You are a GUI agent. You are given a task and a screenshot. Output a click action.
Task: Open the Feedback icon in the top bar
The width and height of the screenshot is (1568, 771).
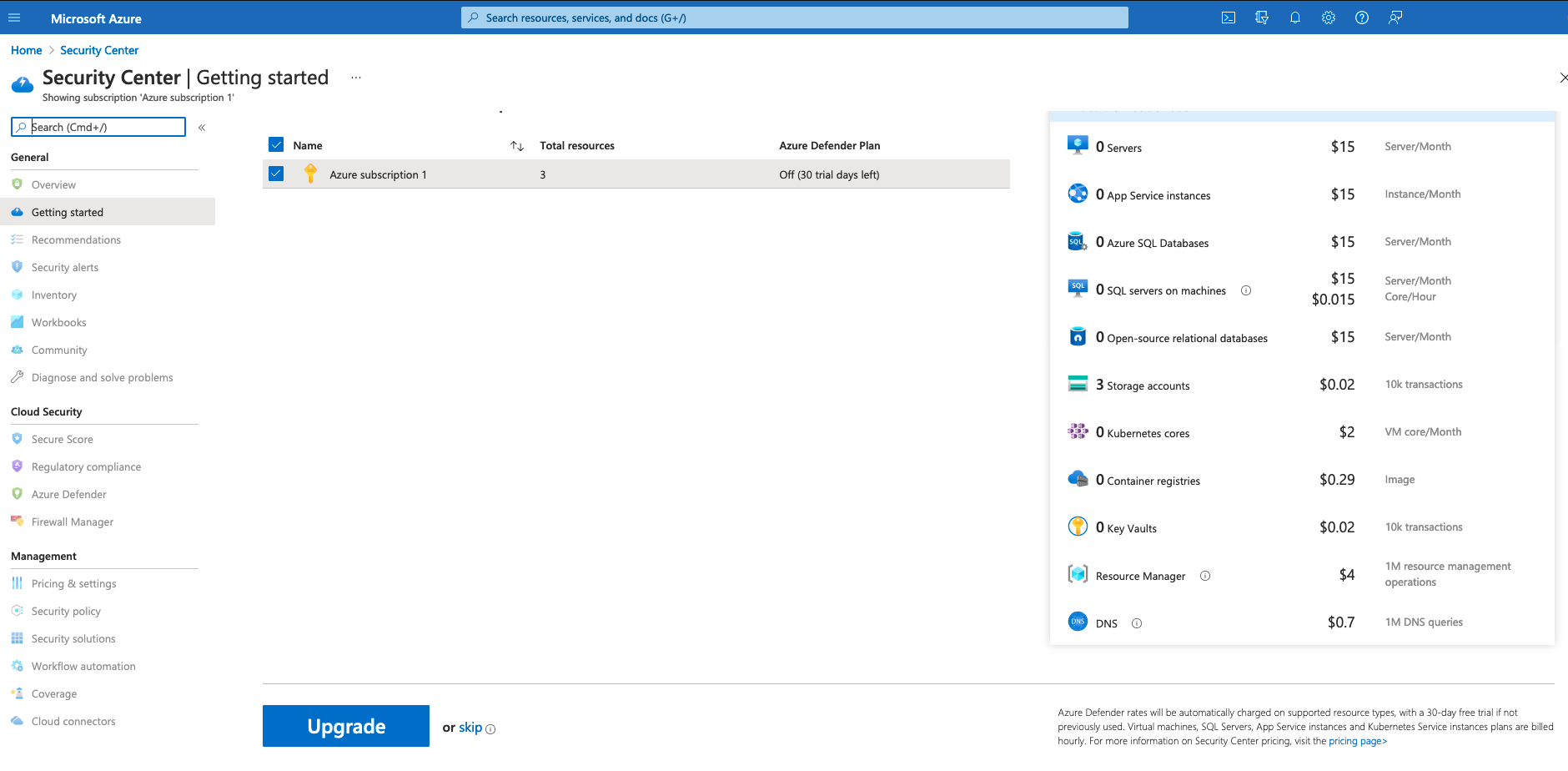(x=1395, y=18)
